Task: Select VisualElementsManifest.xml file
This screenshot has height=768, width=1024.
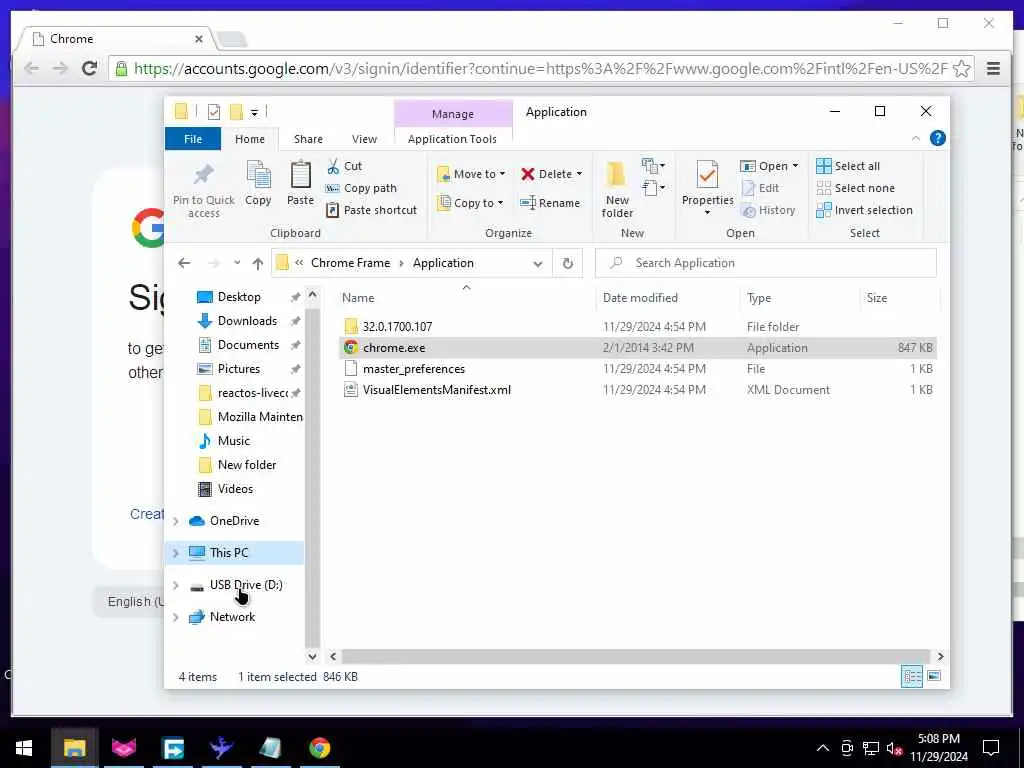Action: pyautogui.click(x=639, y=390)
